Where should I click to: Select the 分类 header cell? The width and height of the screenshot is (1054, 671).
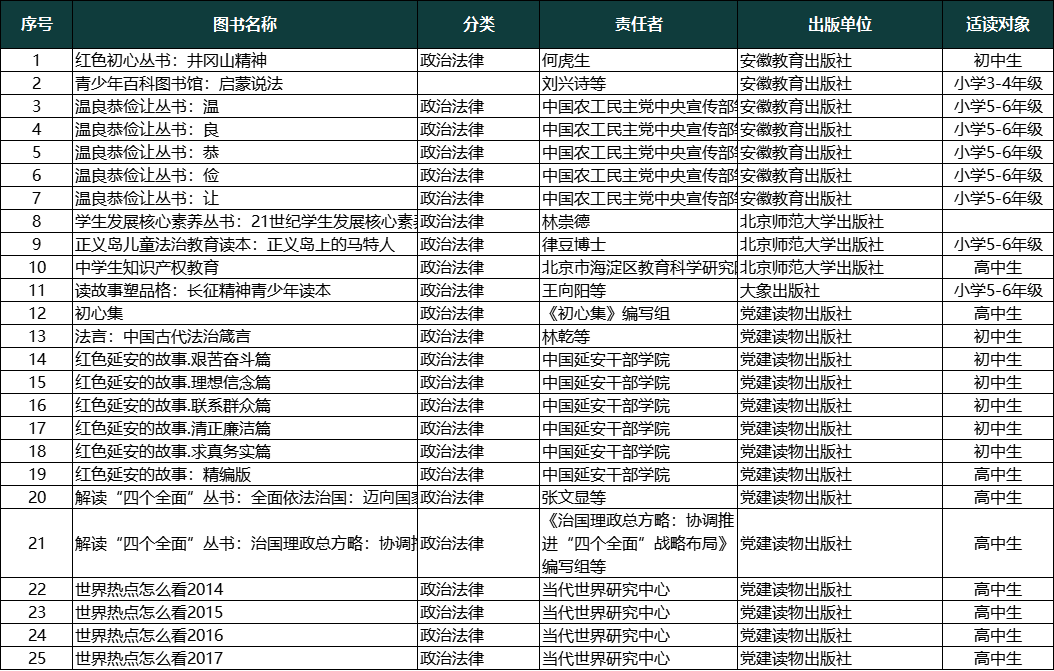click(478, 25)
